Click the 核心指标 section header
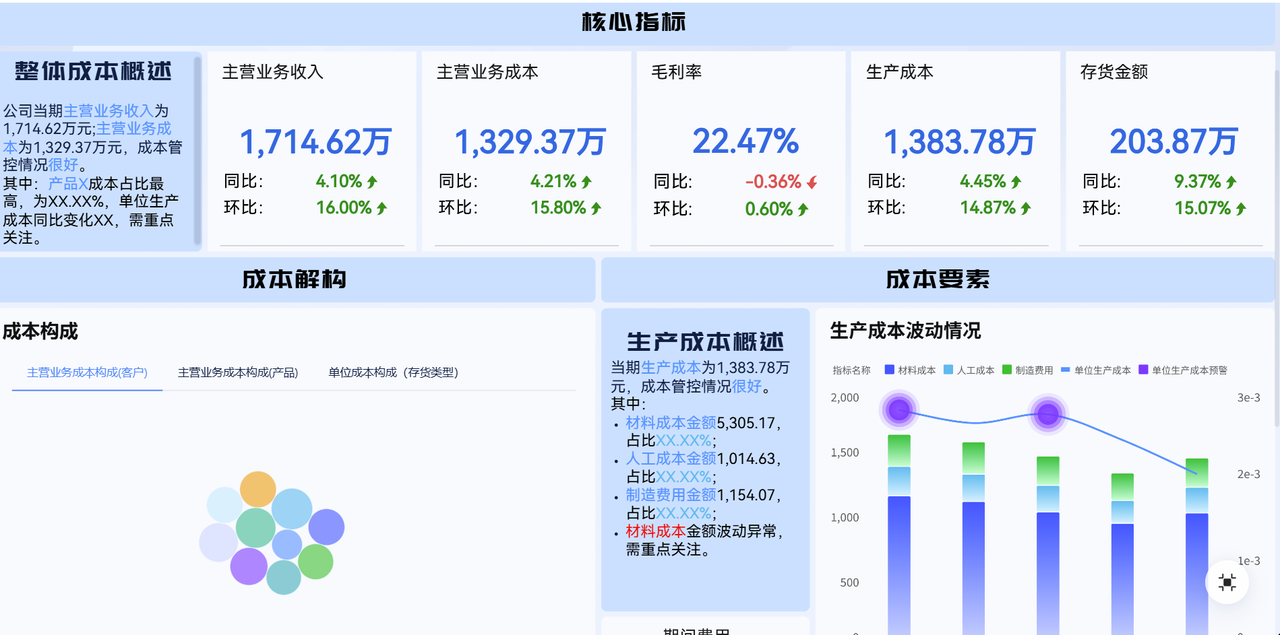 pos(634,22)
